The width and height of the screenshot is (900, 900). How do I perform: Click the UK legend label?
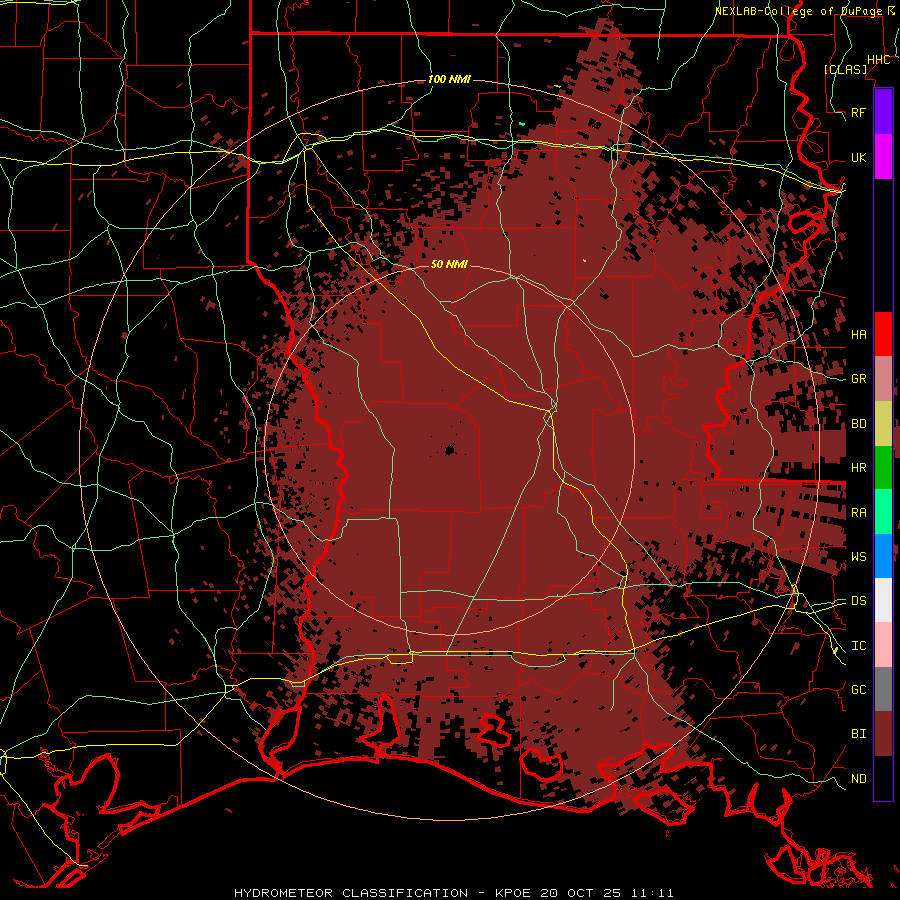(858, 157)
